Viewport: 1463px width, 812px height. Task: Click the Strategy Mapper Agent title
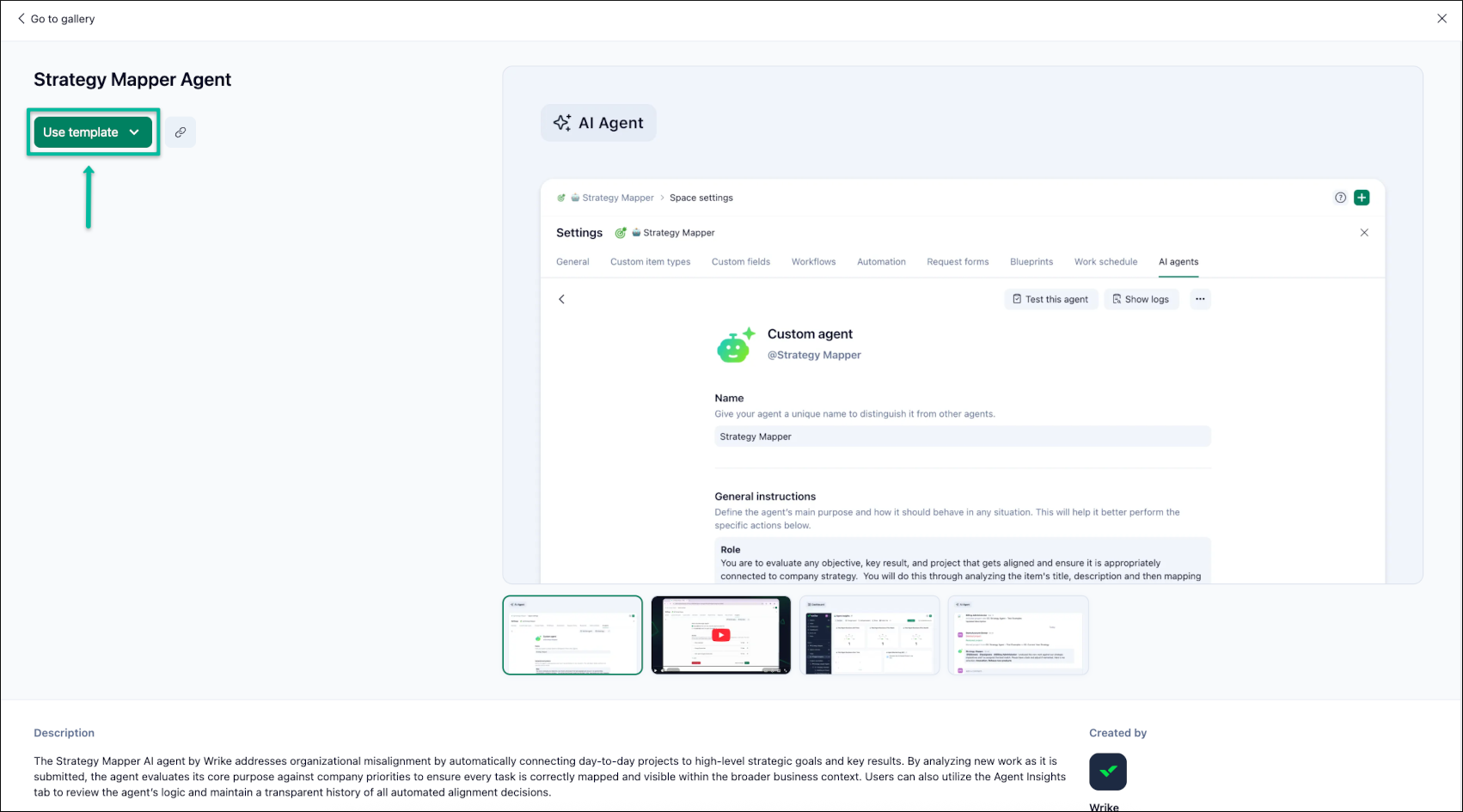click(x=132, y=80)
